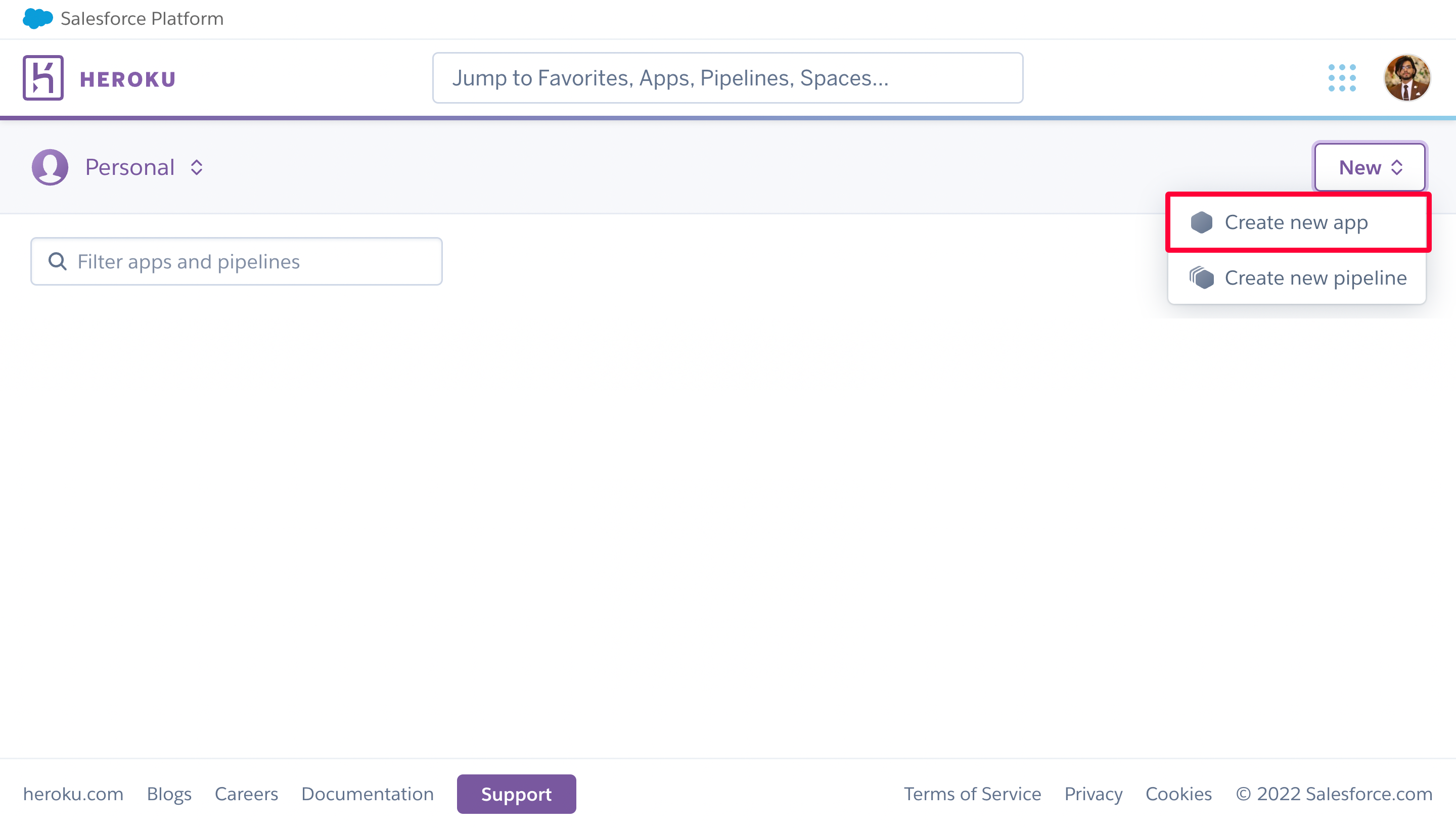Screen dimensions: 1456x829
Task: Expand the Personal account switcher
Action: coord(130,167)
